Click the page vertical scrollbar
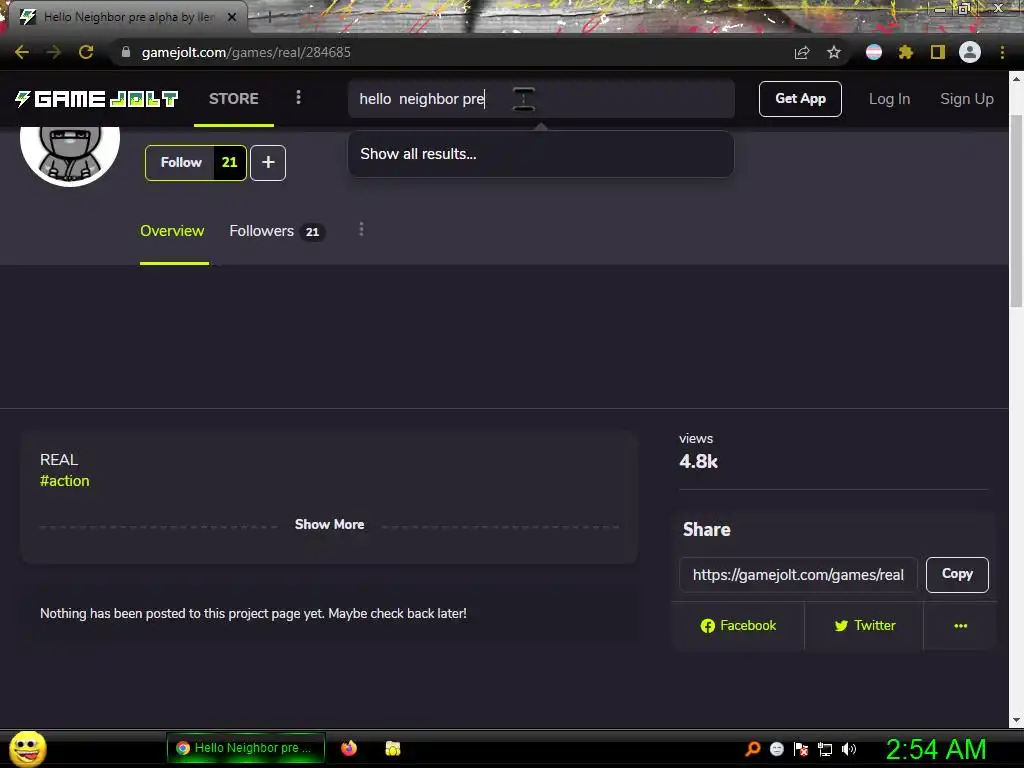Image resolution: width=1024 pixels, height=768 pixels. tap(1016, 209)
